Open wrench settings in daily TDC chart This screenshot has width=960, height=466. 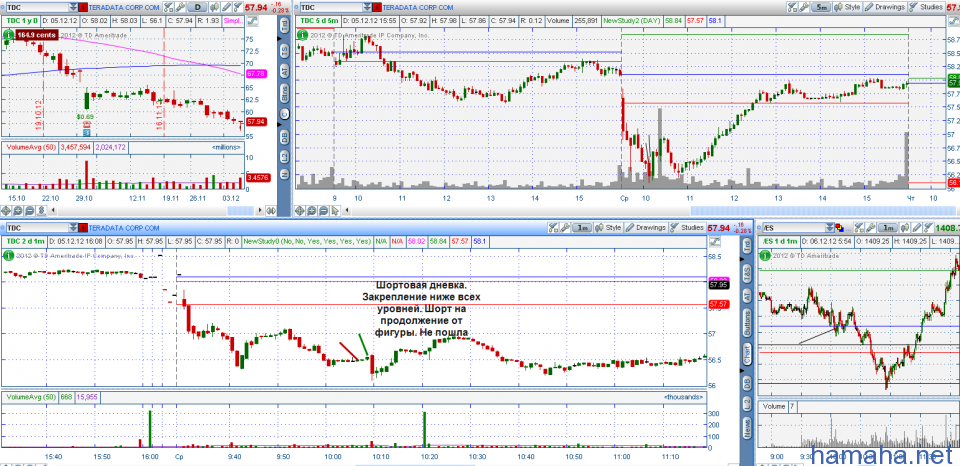181,7
